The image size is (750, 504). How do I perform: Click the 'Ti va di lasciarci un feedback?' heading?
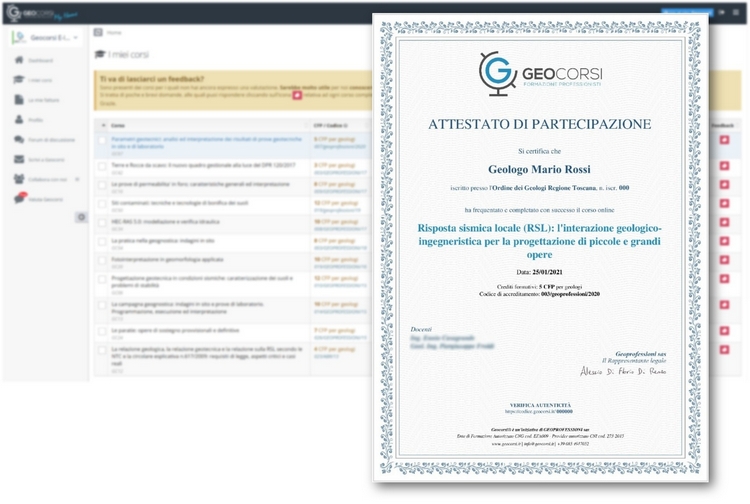click(152, 79)
